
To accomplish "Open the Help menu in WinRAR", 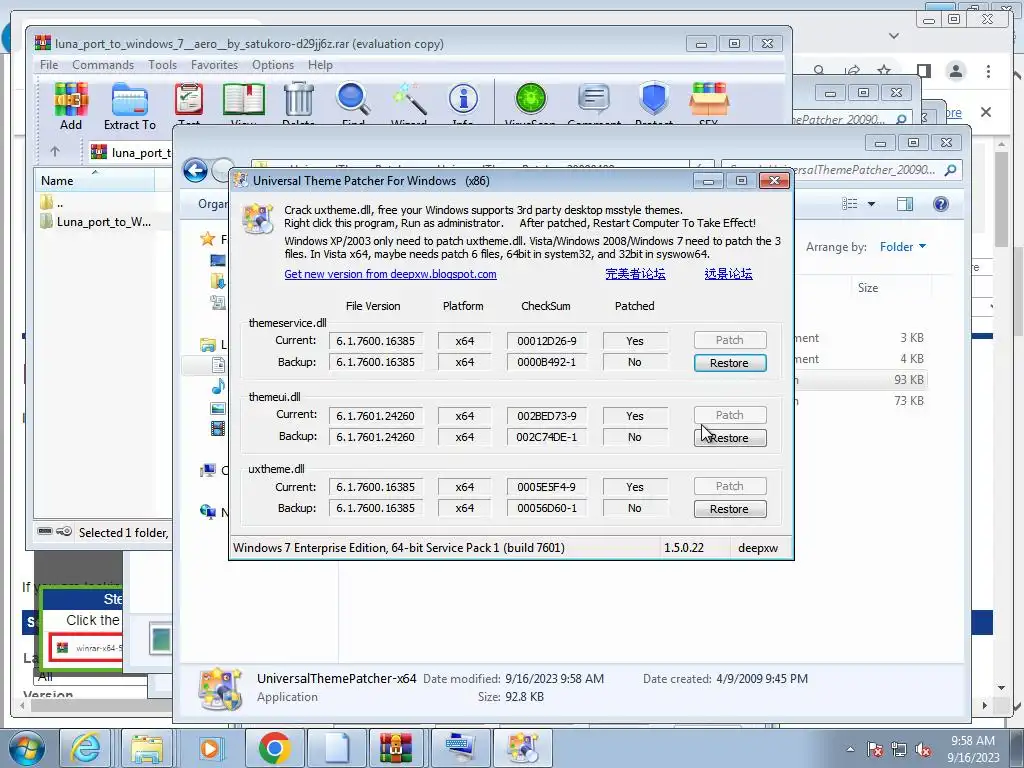I will pyautogui.click(x=320, y=65).
